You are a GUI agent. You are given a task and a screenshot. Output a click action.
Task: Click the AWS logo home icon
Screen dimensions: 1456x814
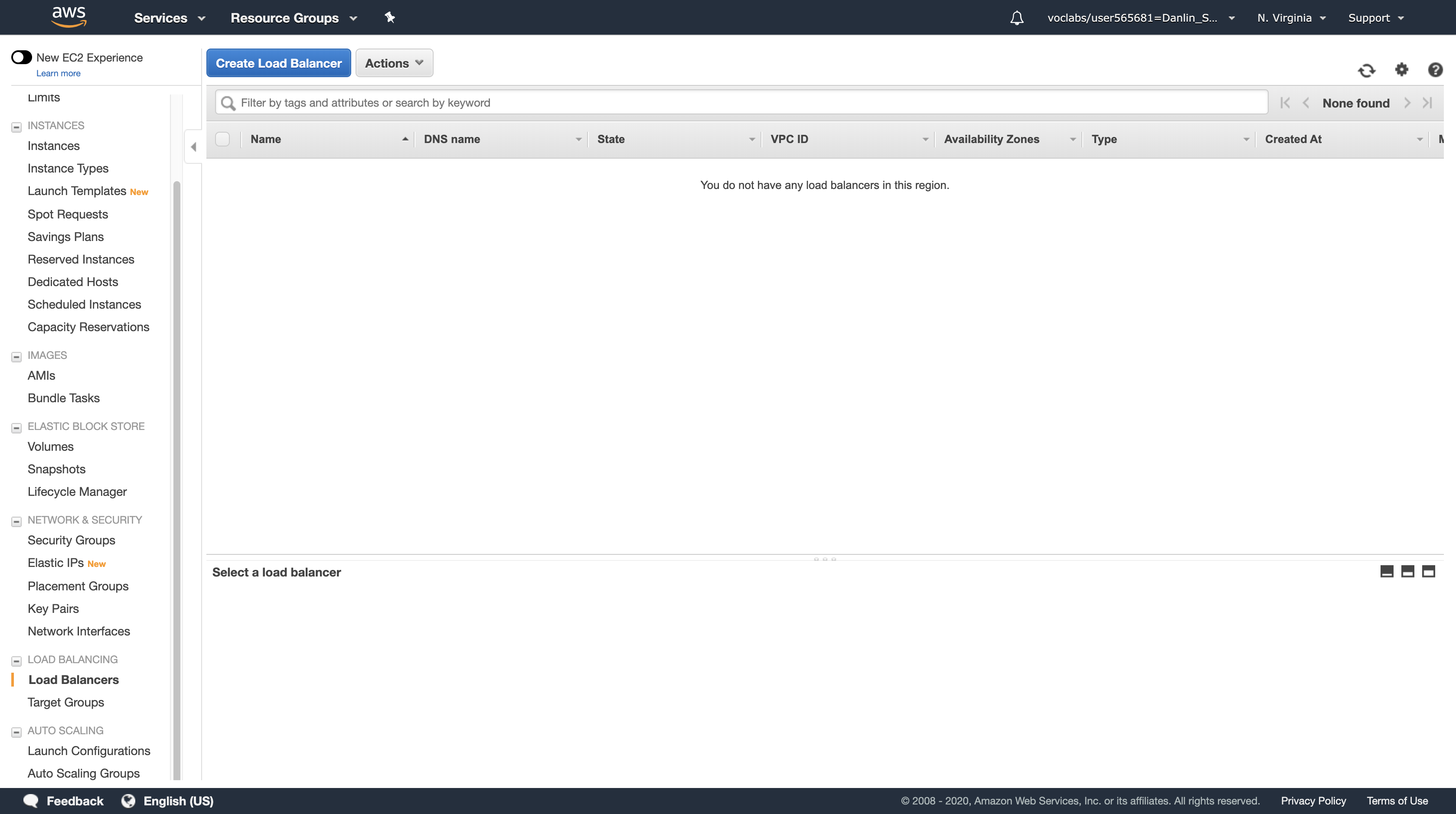(x=69, y=17)
